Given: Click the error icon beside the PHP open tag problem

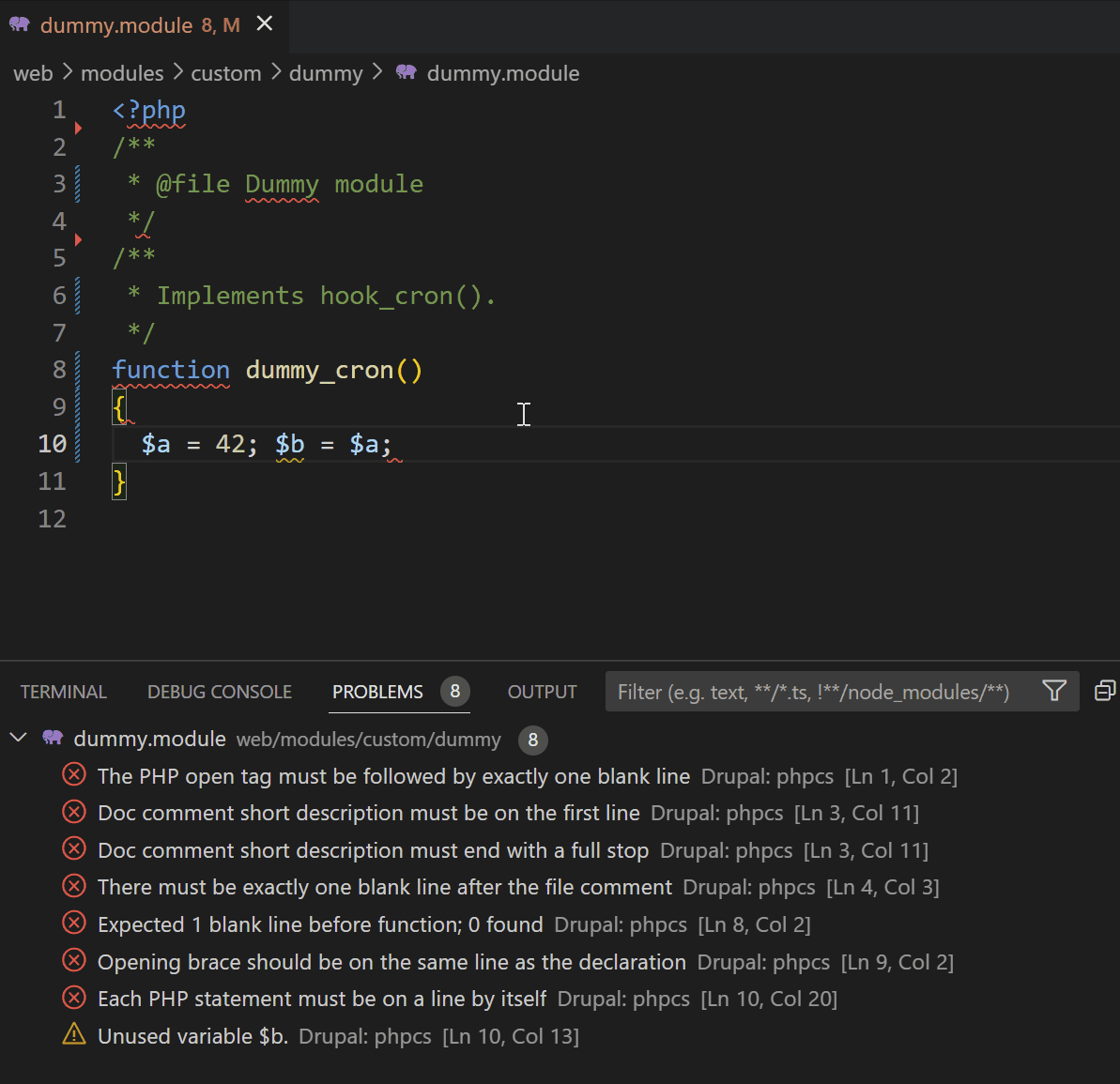Looking at the screenshot, I should pyautogui.click(x=73, y=774).
